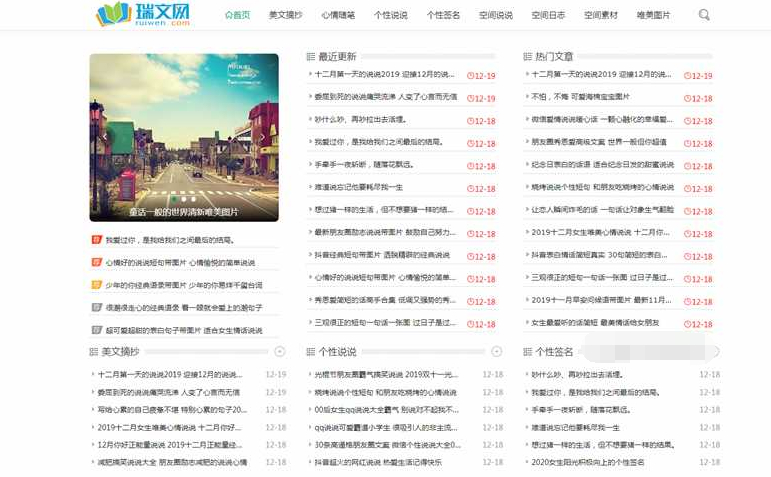Open 让恋人瞬间炸毛的话 under 热门文章
Screen dimensions: 771x477
click(603, 210)
